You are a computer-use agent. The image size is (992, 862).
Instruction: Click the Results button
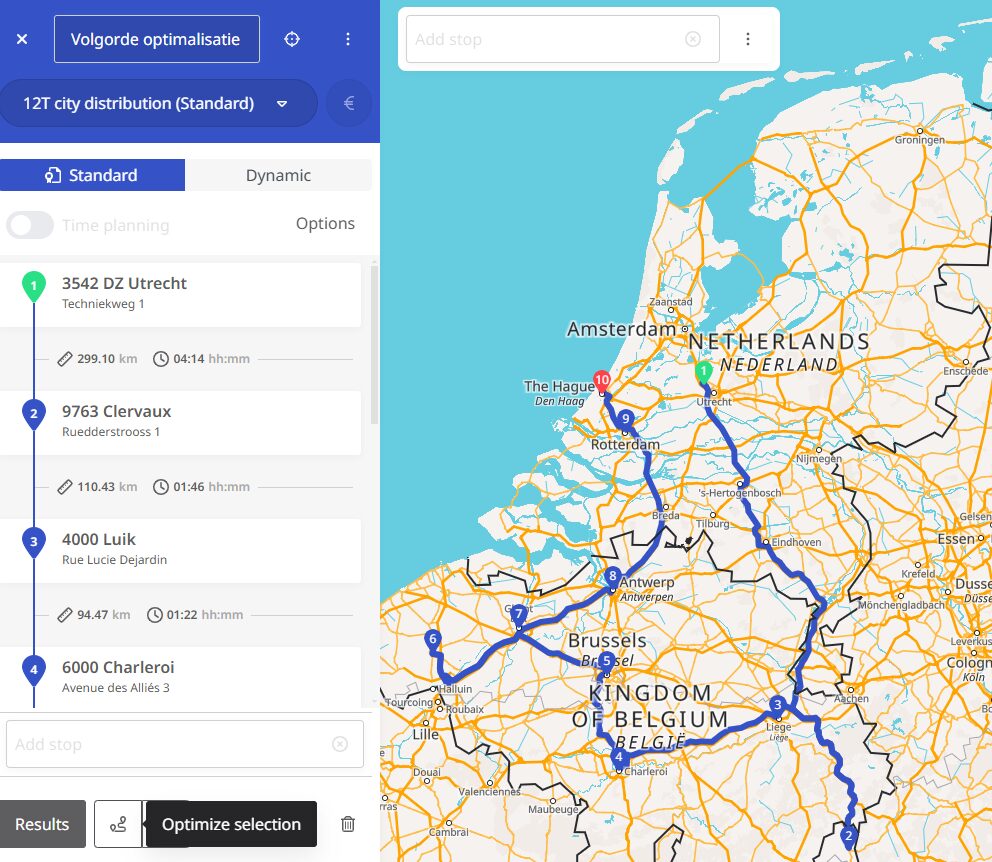tap(42, 823)
